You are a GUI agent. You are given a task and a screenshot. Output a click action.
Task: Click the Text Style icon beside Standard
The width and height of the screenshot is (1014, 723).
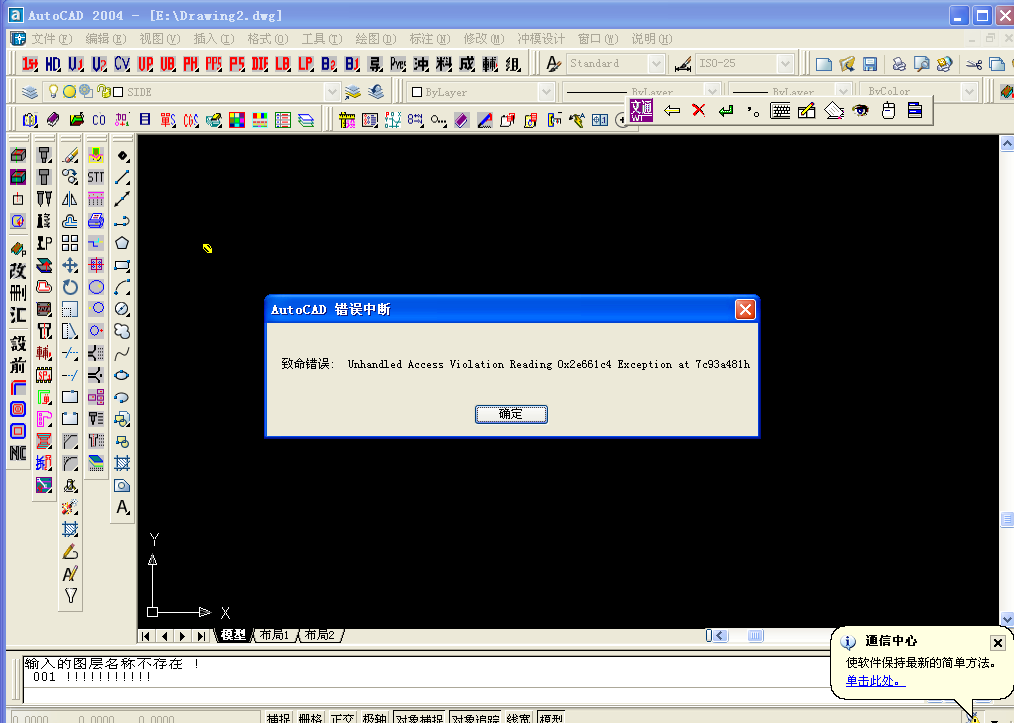(553, 64)
